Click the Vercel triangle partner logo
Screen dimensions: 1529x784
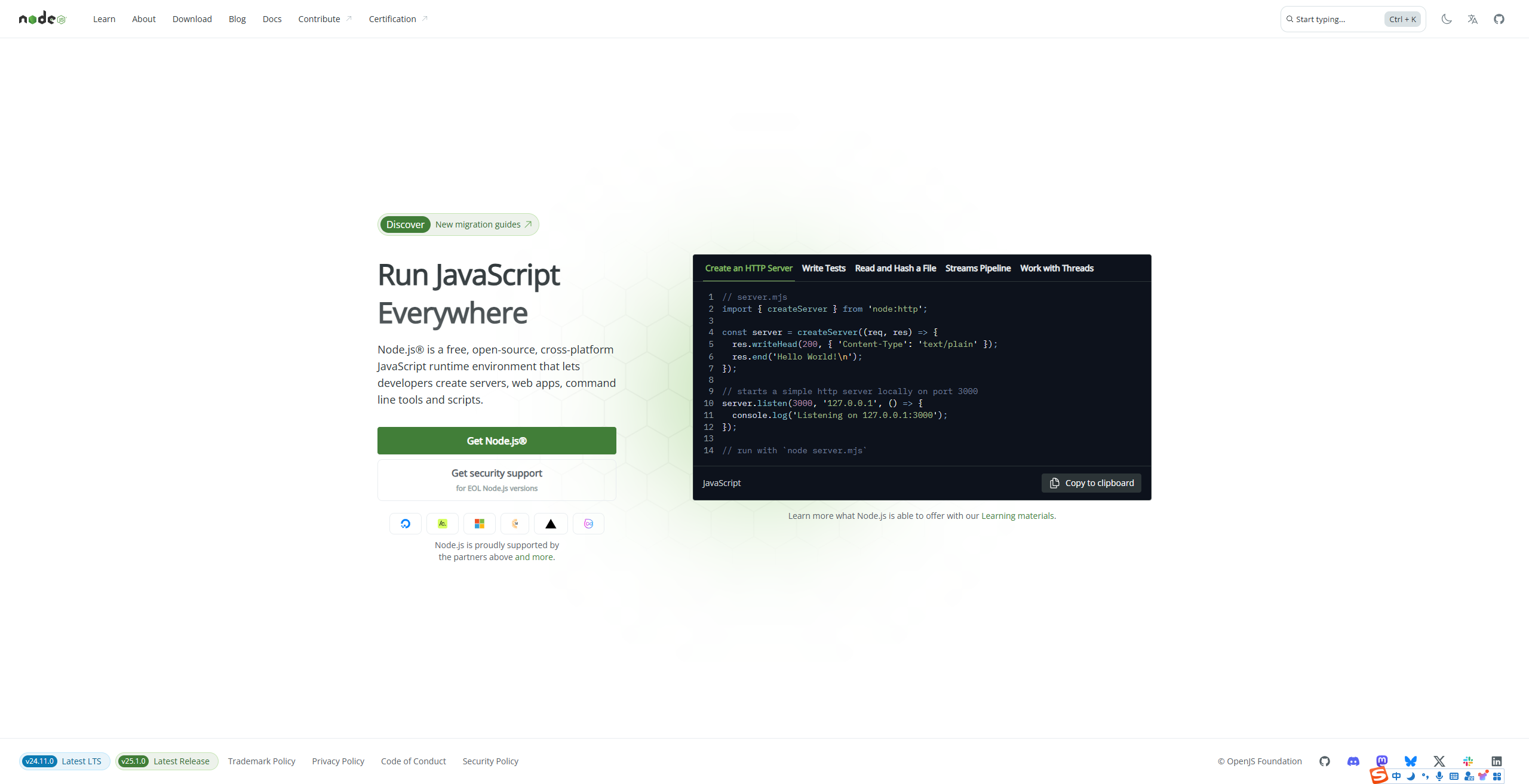click(551, 524)
